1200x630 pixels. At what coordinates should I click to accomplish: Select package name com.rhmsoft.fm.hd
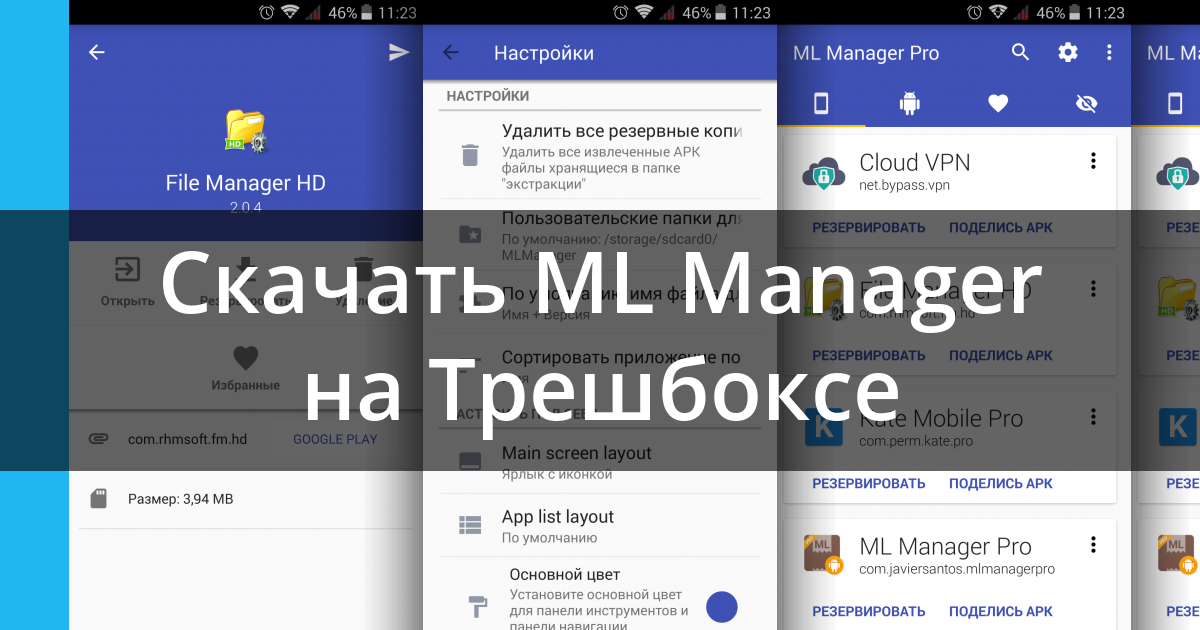[187, 439]
